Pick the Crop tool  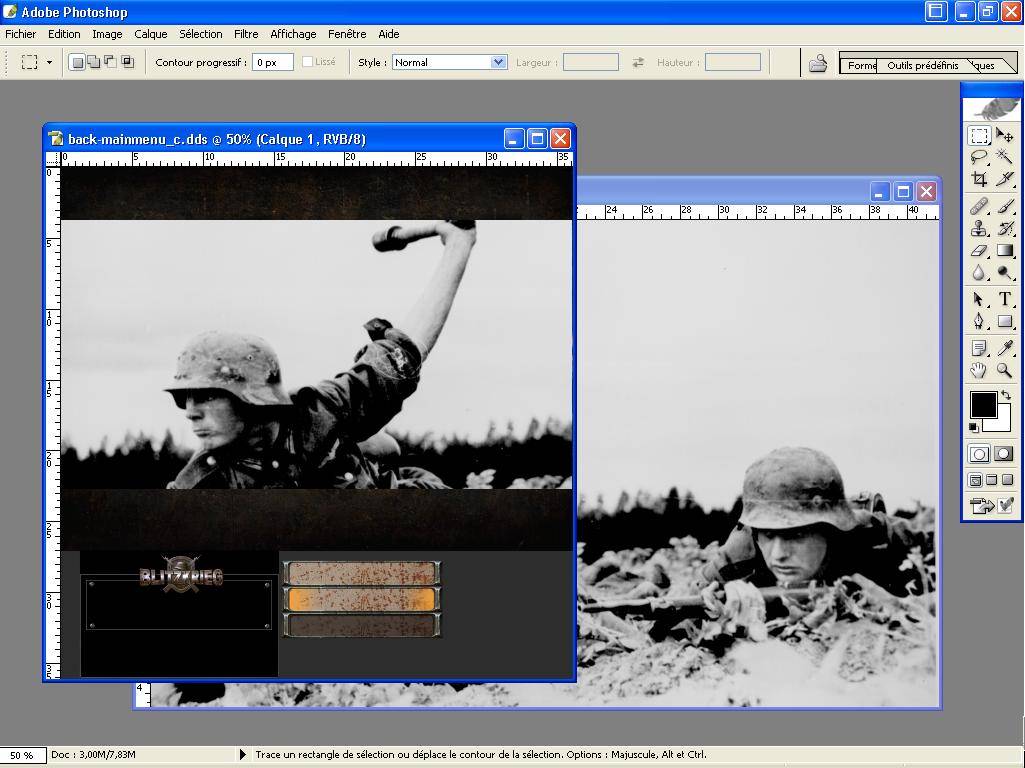979,179
